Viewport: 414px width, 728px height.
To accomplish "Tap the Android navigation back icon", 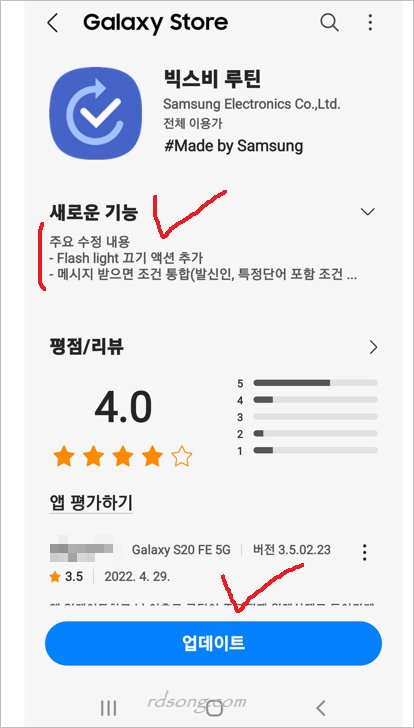I will 320,708.
